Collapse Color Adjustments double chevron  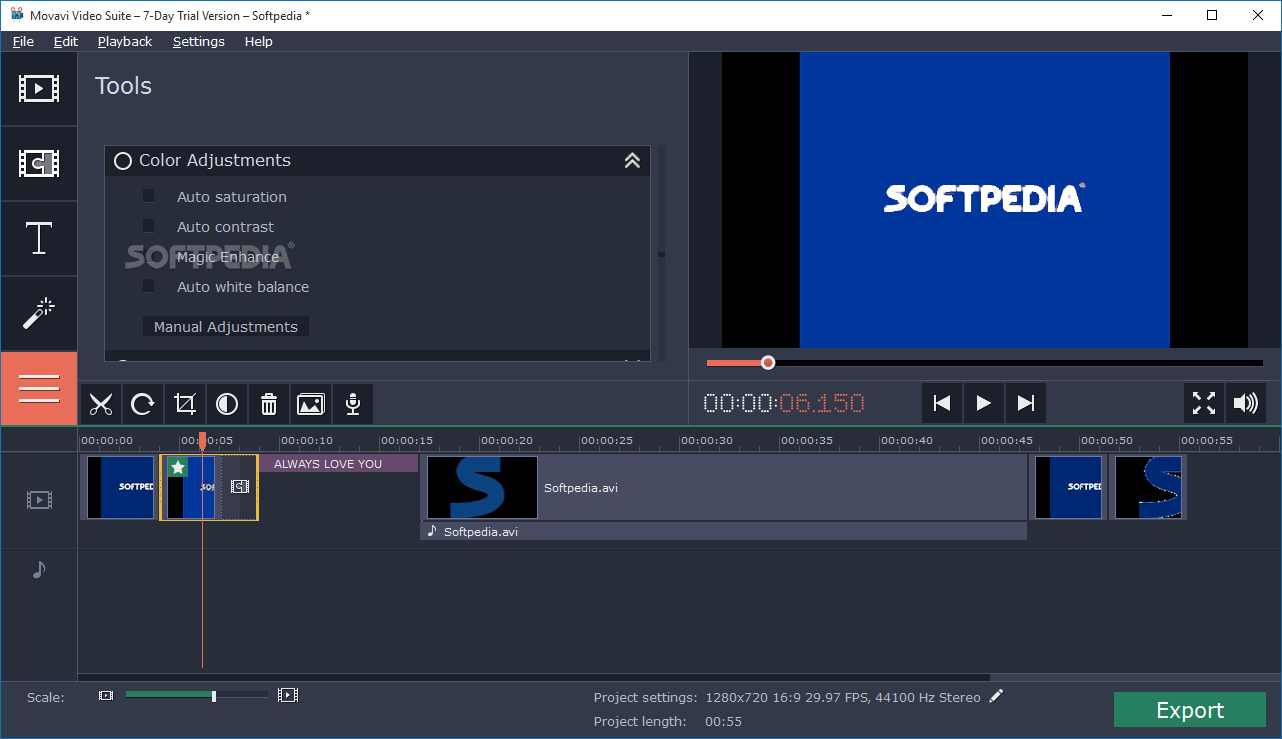coord(632,161)
